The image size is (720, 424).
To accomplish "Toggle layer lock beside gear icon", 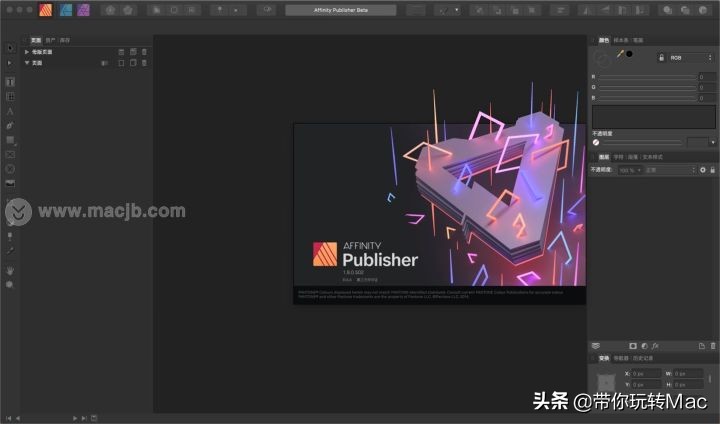I will tap(713, 170).
